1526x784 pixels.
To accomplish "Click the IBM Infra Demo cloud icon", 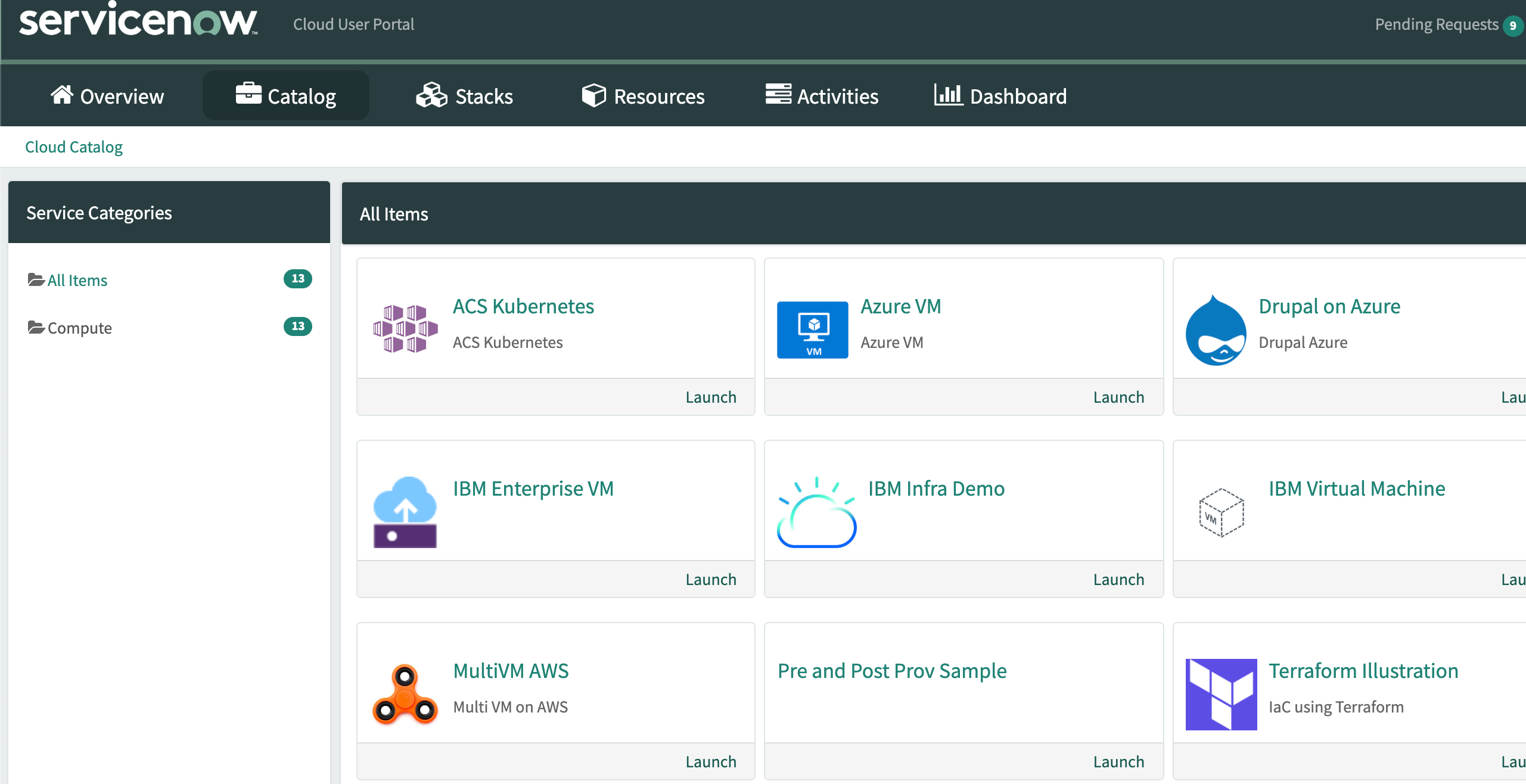I will 817,512.
